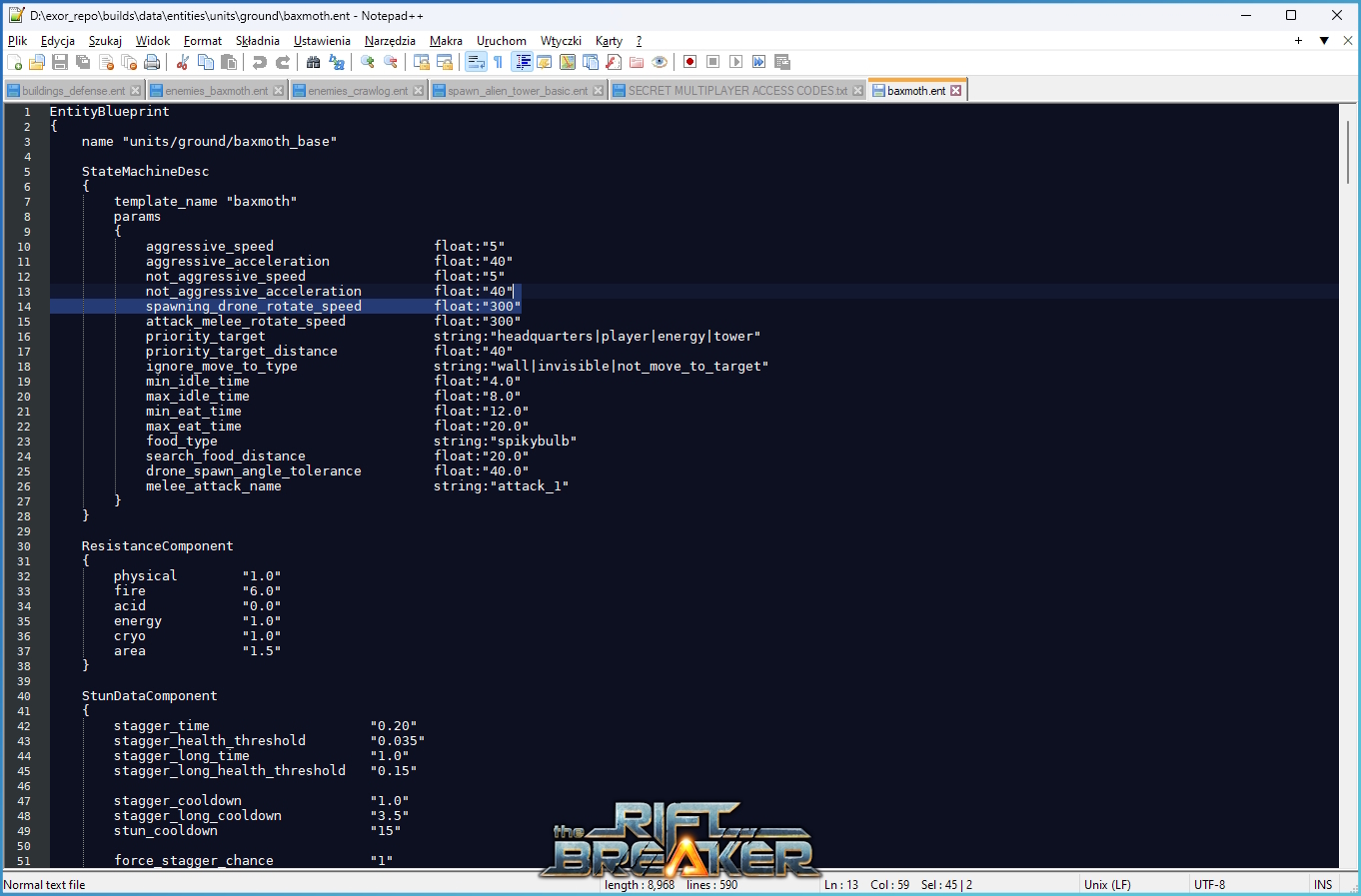Viewport: 1361px width, 896px height.
Task: Click UTF-8 encoding in status bar
Action: (x=1209, y=885)
